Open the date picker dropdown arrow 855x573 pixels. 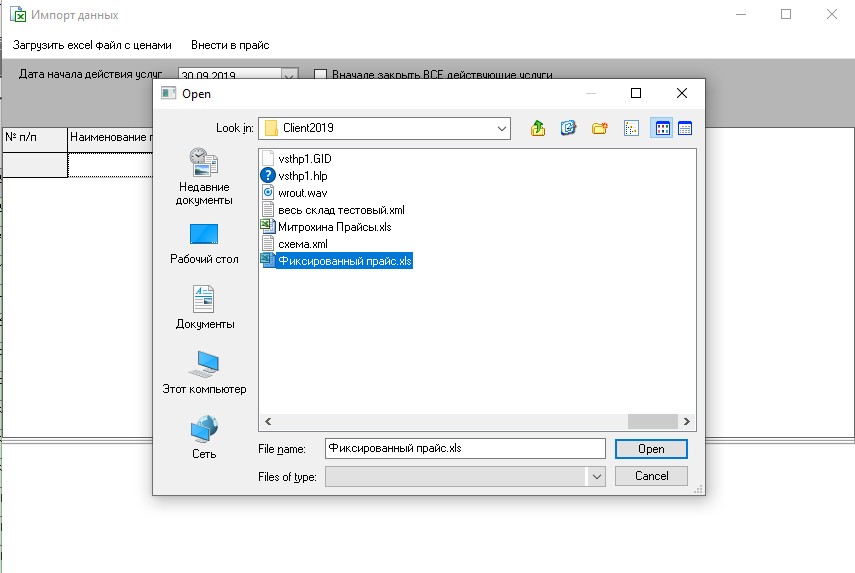point(289,76)
